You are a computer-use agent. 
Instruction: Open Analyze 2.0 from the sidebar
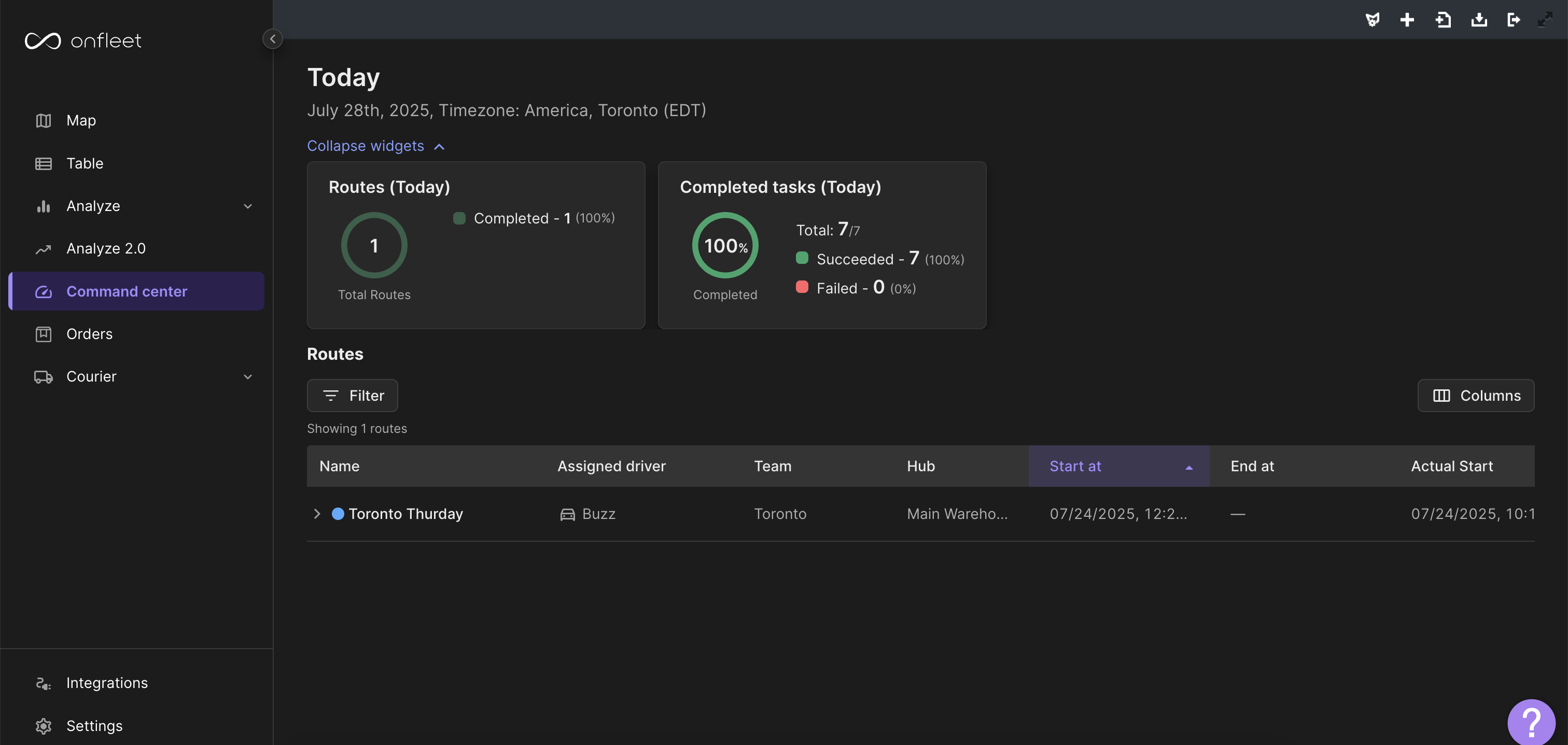[x=106, y=248]
